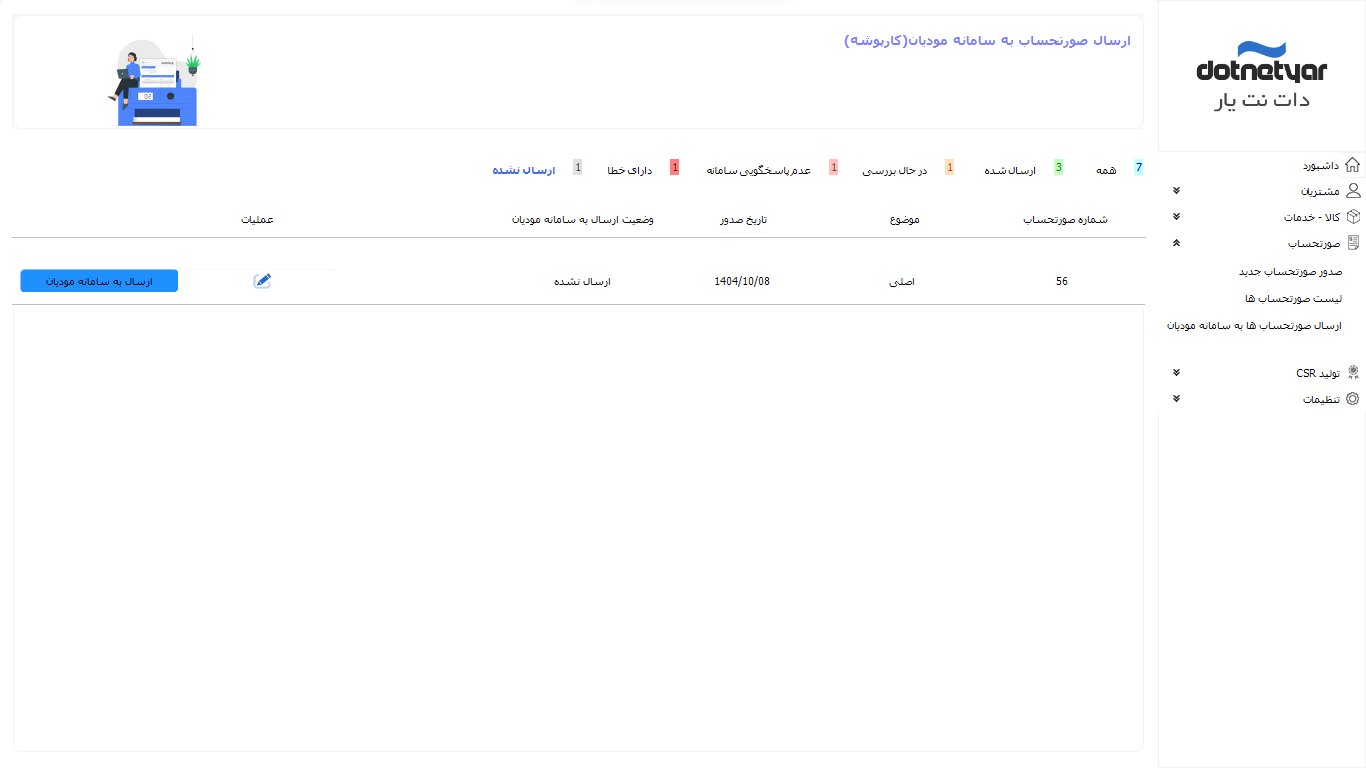Image resolution: width=1366 pixels, height=768 pixels.
Task: Edit invoice 56 with the pencil icon
Action: pyautogui.click(x=262, y=281)
